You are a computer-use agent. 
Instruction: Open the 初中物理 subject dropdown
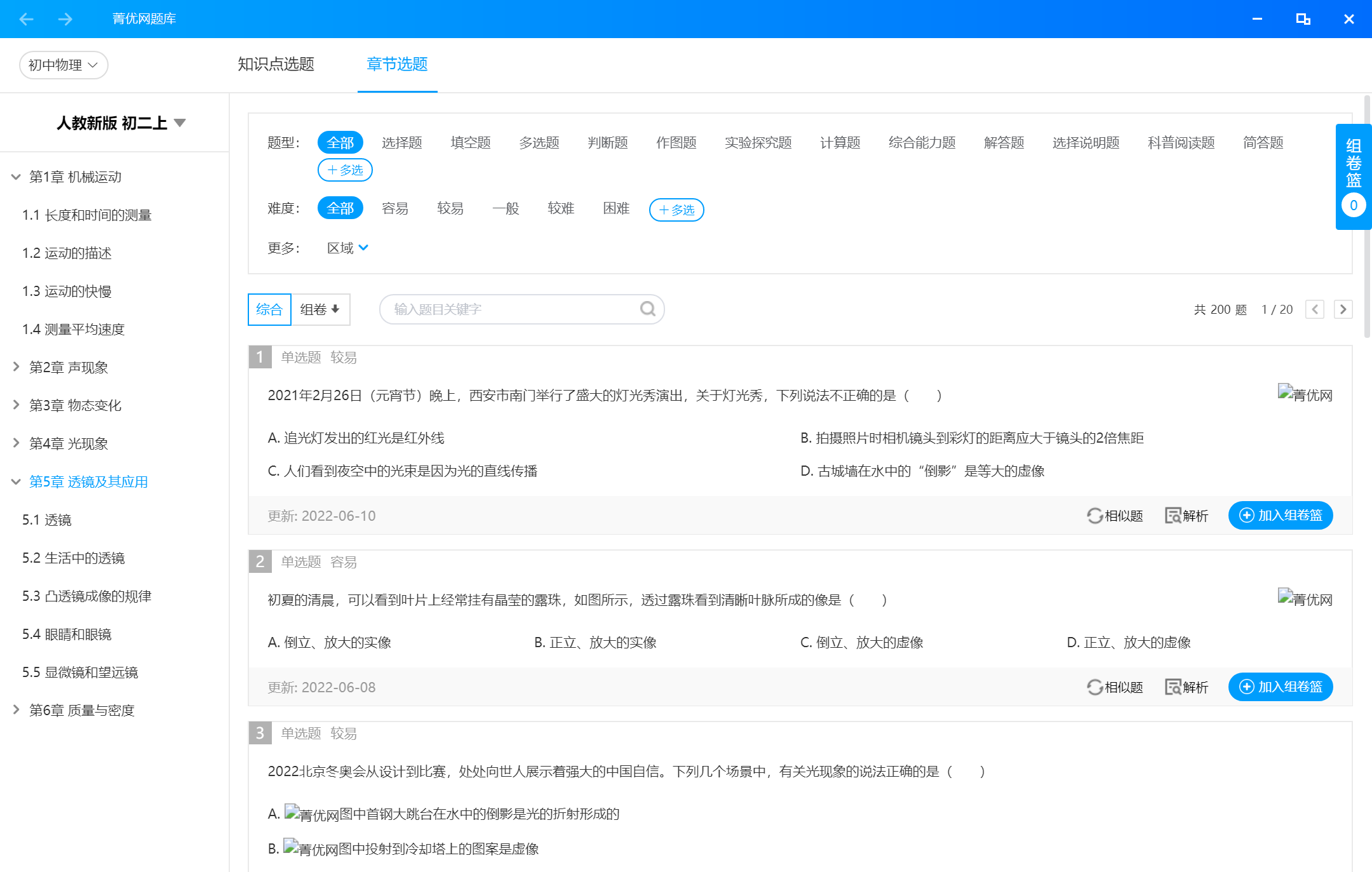64,65
